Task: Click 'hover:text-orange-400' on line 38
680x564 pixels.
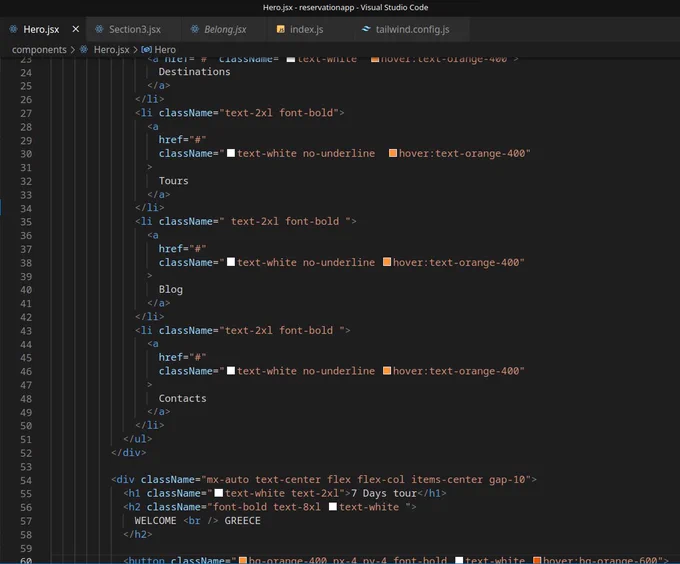Action: pyautogui.click(x=456, y=262)
